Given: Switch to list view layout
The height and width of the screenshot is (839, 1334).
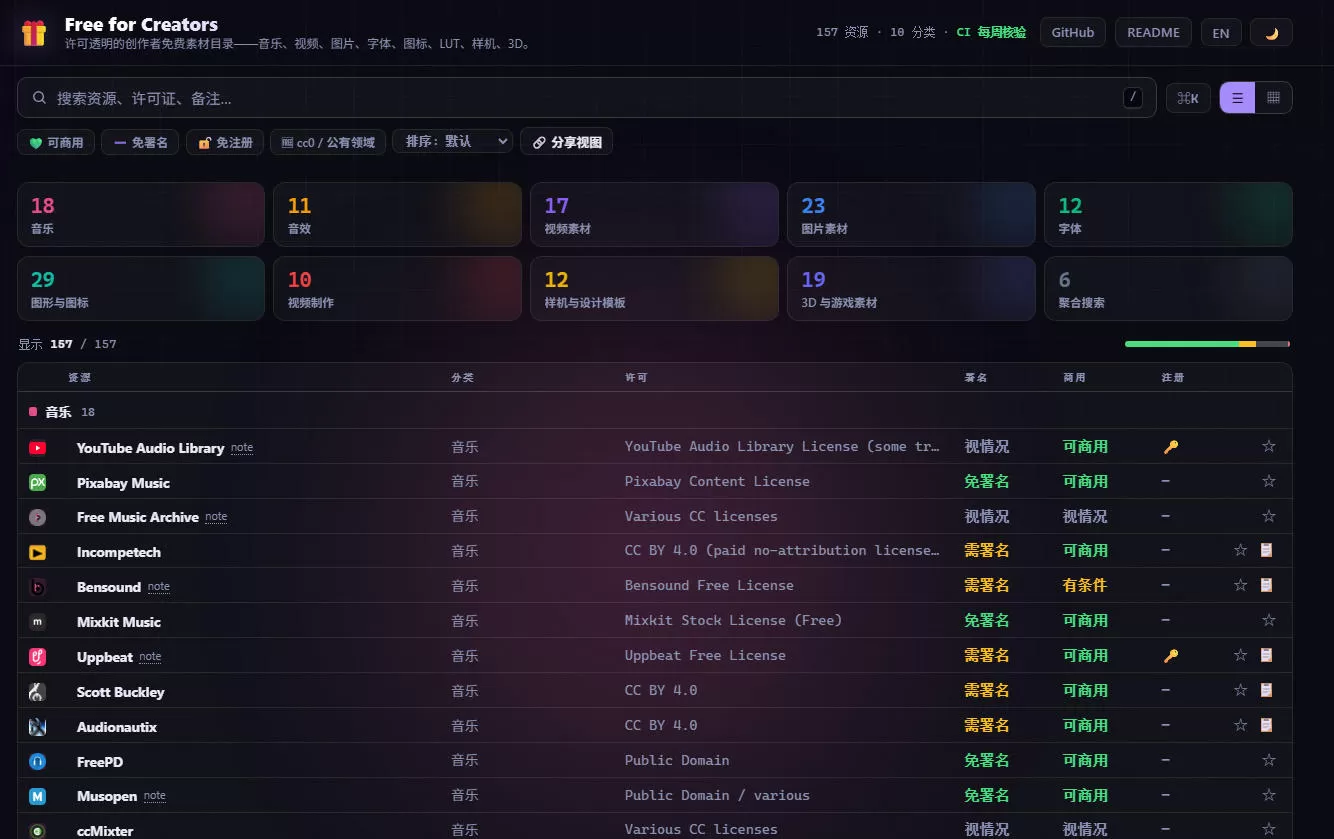Looking at the screenshot, I should click(x=1237, y=98).
